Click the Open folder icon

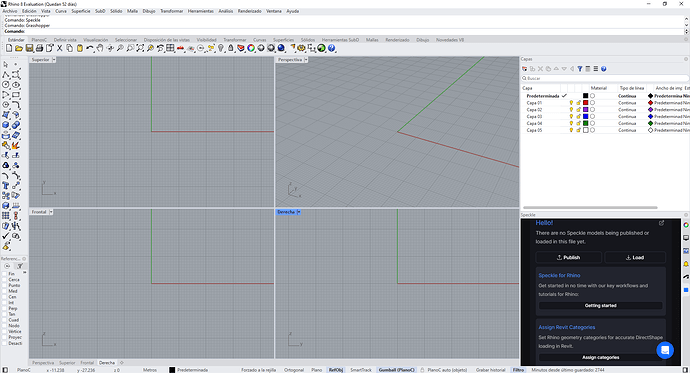click(19, 48)
